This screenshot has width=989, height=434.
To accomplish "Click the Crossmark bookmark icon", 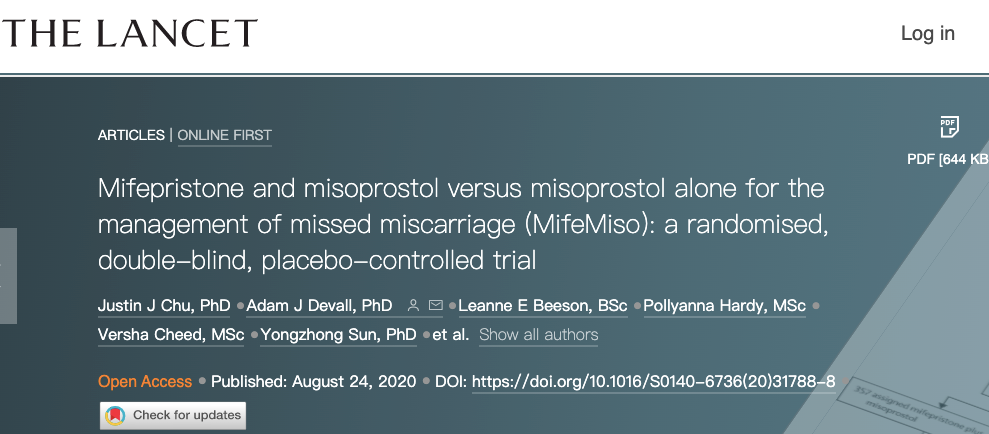I will [116, 415].
